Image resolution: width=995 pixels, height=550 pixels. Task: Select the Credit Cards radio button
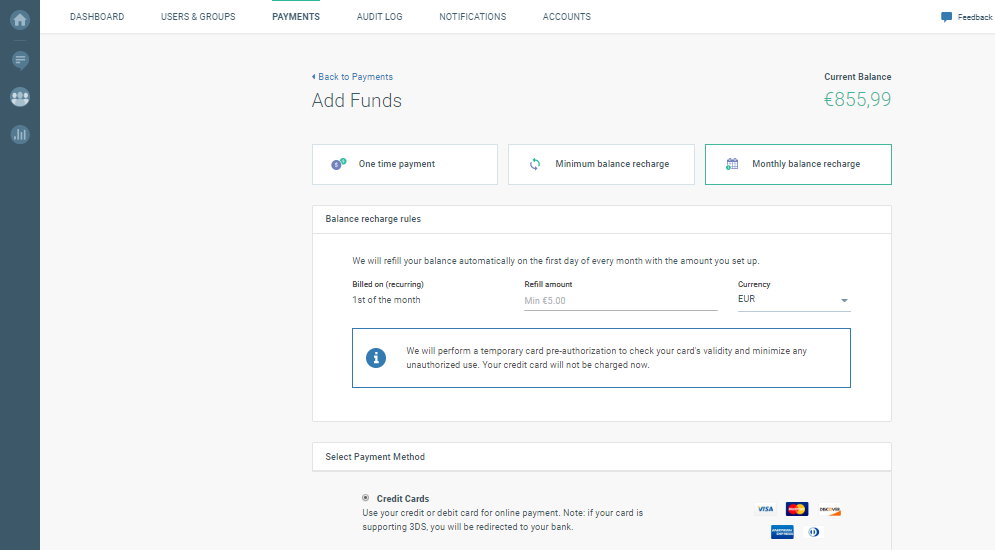[366, 497]
